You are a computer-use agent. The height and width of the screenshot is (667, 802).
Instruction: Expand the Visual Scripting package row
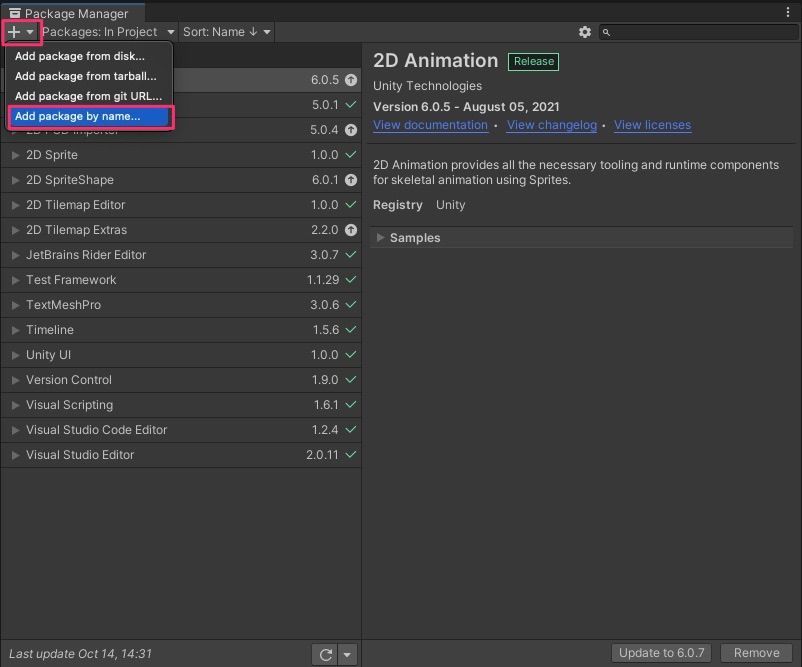point(15,405)
